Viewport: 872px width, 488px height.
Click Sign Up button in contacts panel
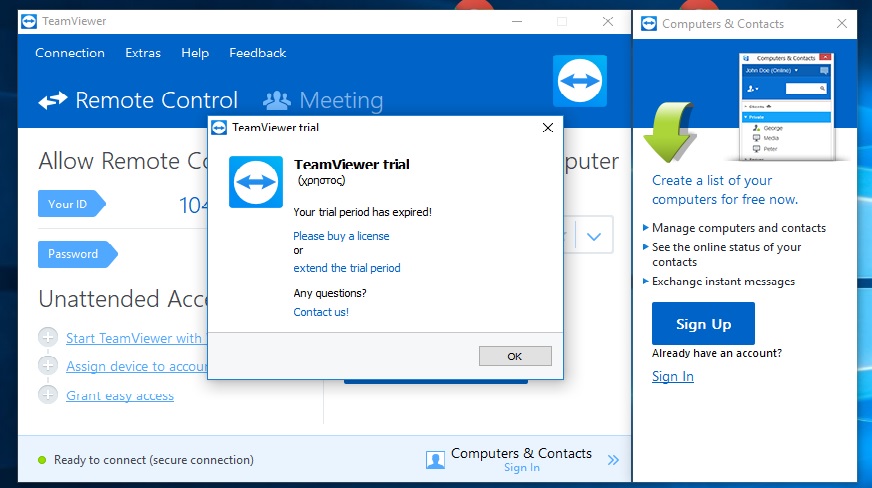click(x=703, y=323)
